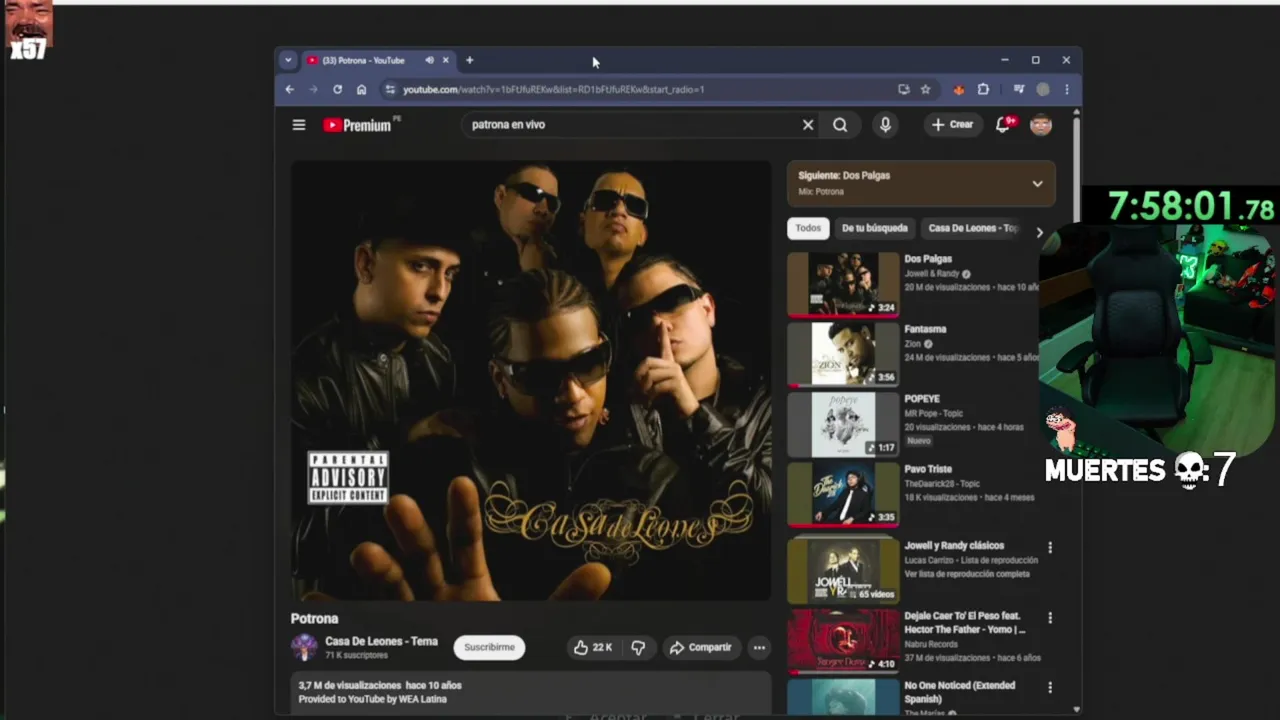Open site information icon in address bar

tap(388, 90)
